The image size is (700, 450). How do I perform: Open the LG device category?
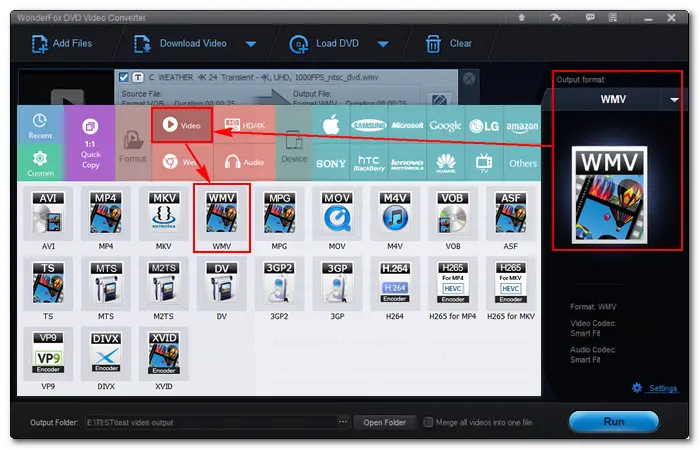(484, 125)
